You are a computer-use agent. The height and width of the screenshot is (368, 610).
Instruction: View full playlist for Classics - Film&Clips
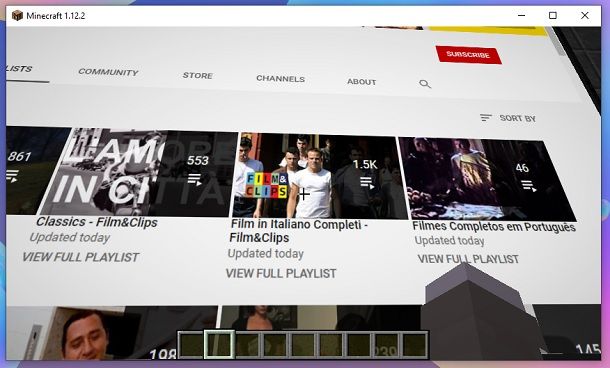click(x=81, y=257)
